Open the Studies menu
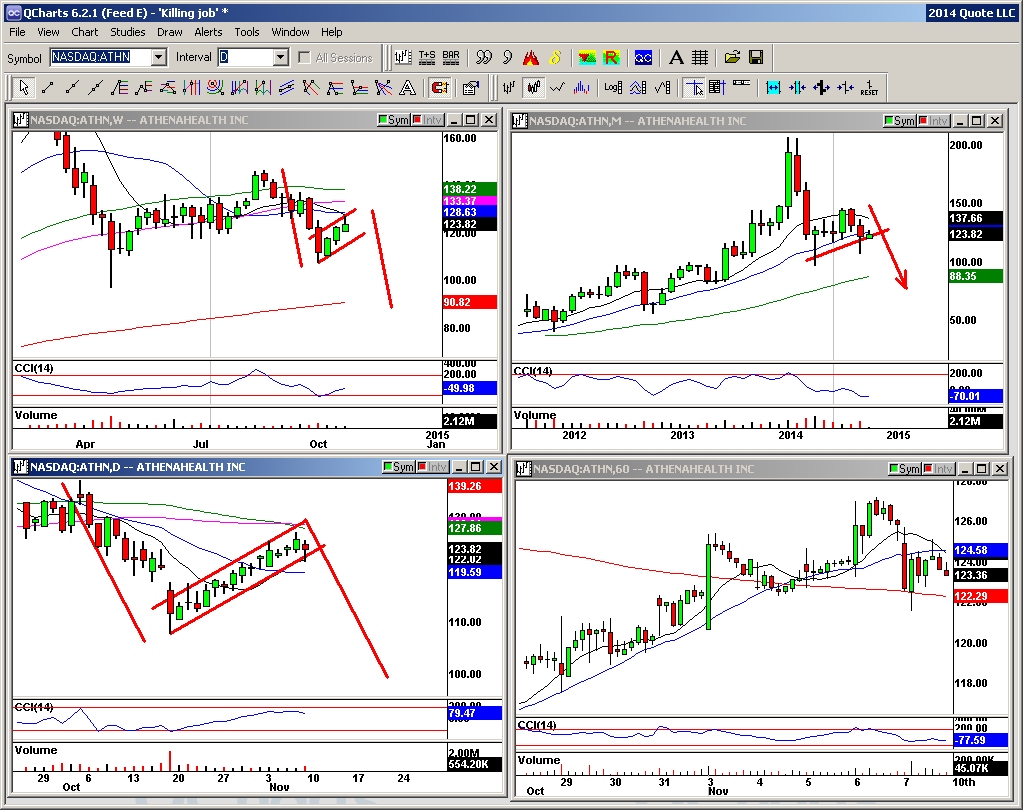The width and height of the screenshot is (1023, 810). click(x=127, y=32)
